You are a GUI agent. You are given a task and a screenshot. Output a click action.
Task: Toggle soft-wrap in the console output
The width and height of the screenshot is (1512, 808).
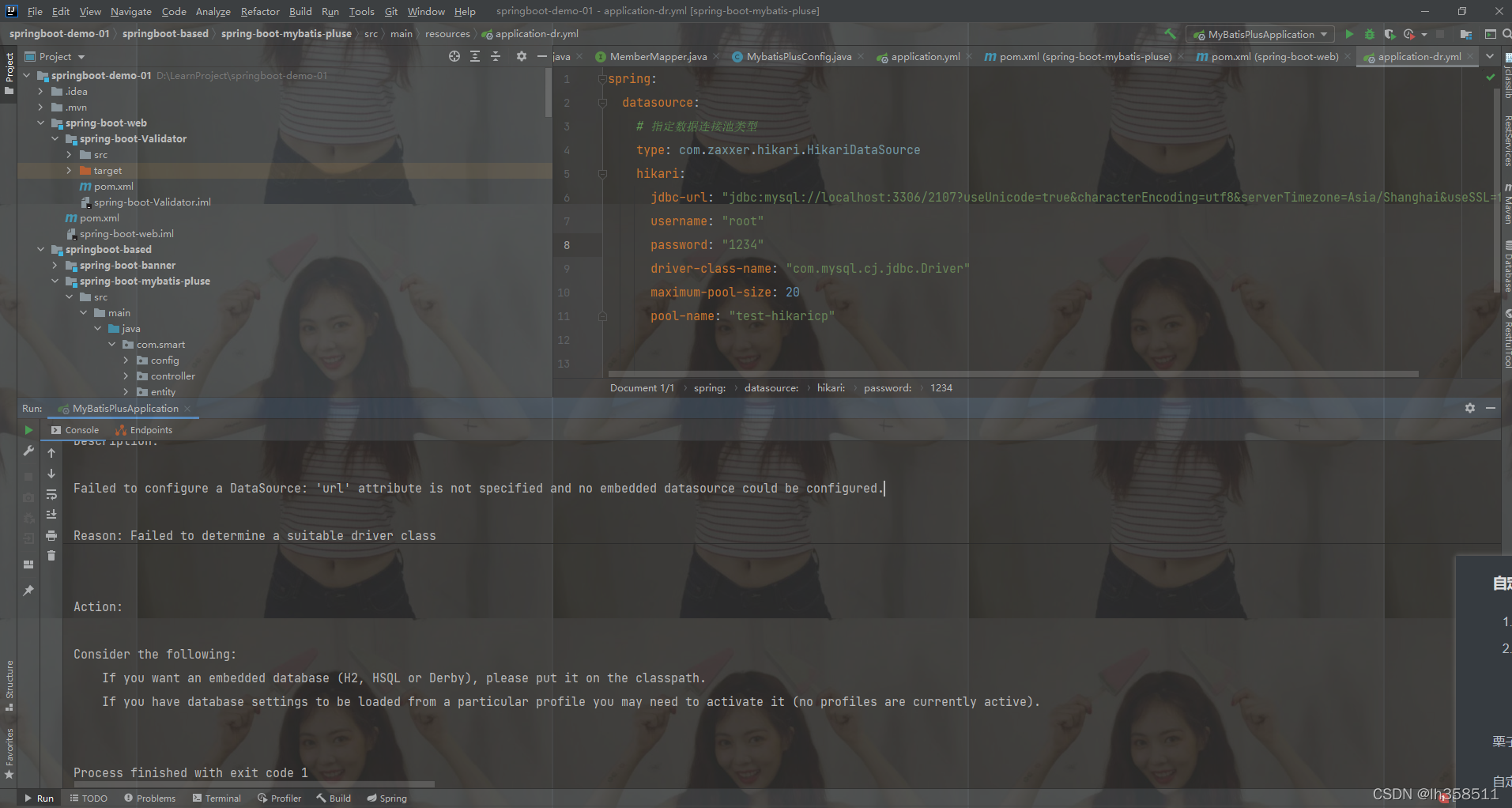click(51, 495)
